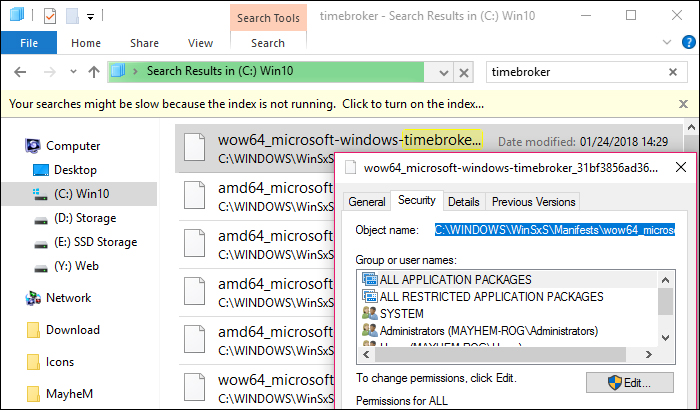Switch to the Home ribbon tab

(x=86, y=43)
